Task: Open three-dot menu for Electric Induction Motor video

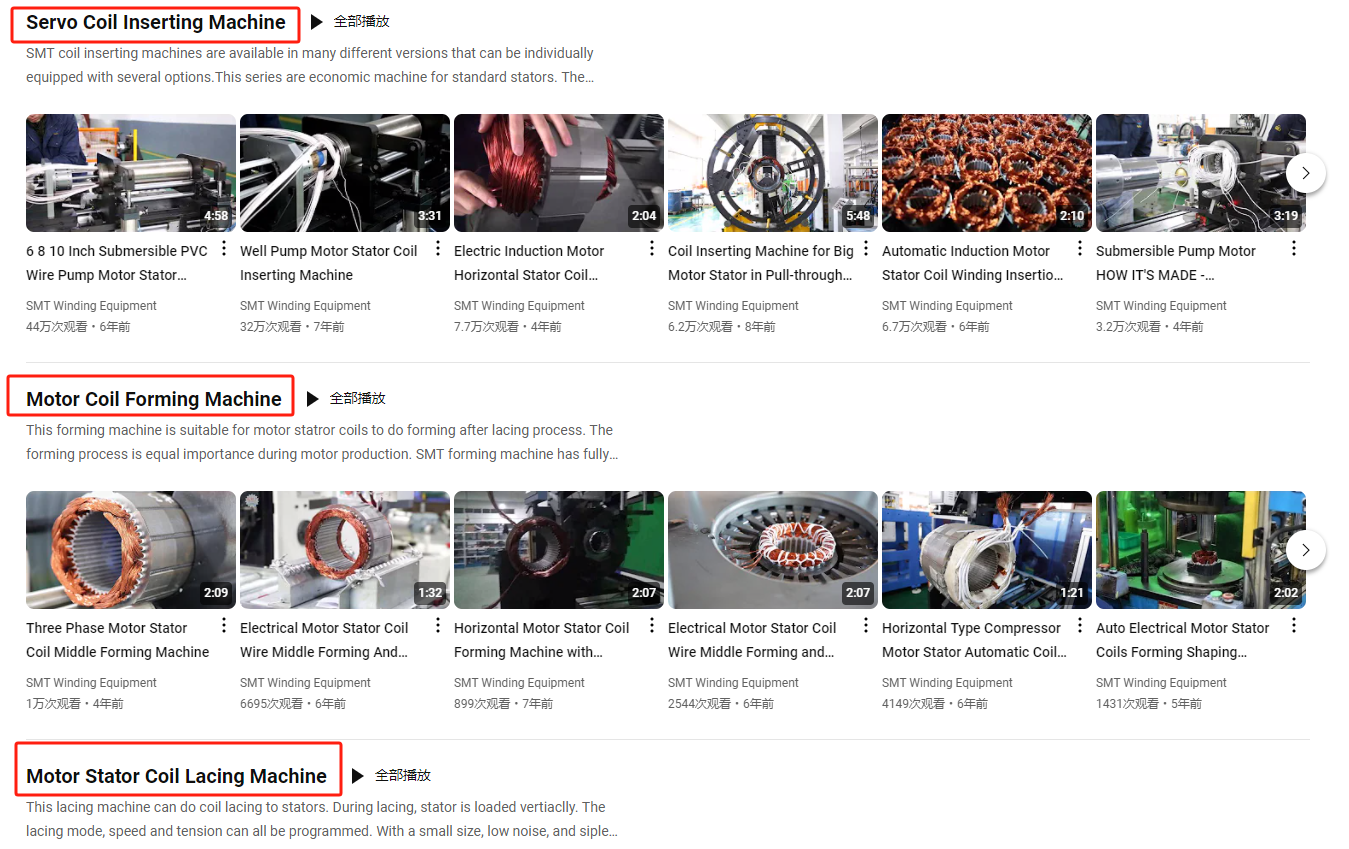Action: (652, 249)
